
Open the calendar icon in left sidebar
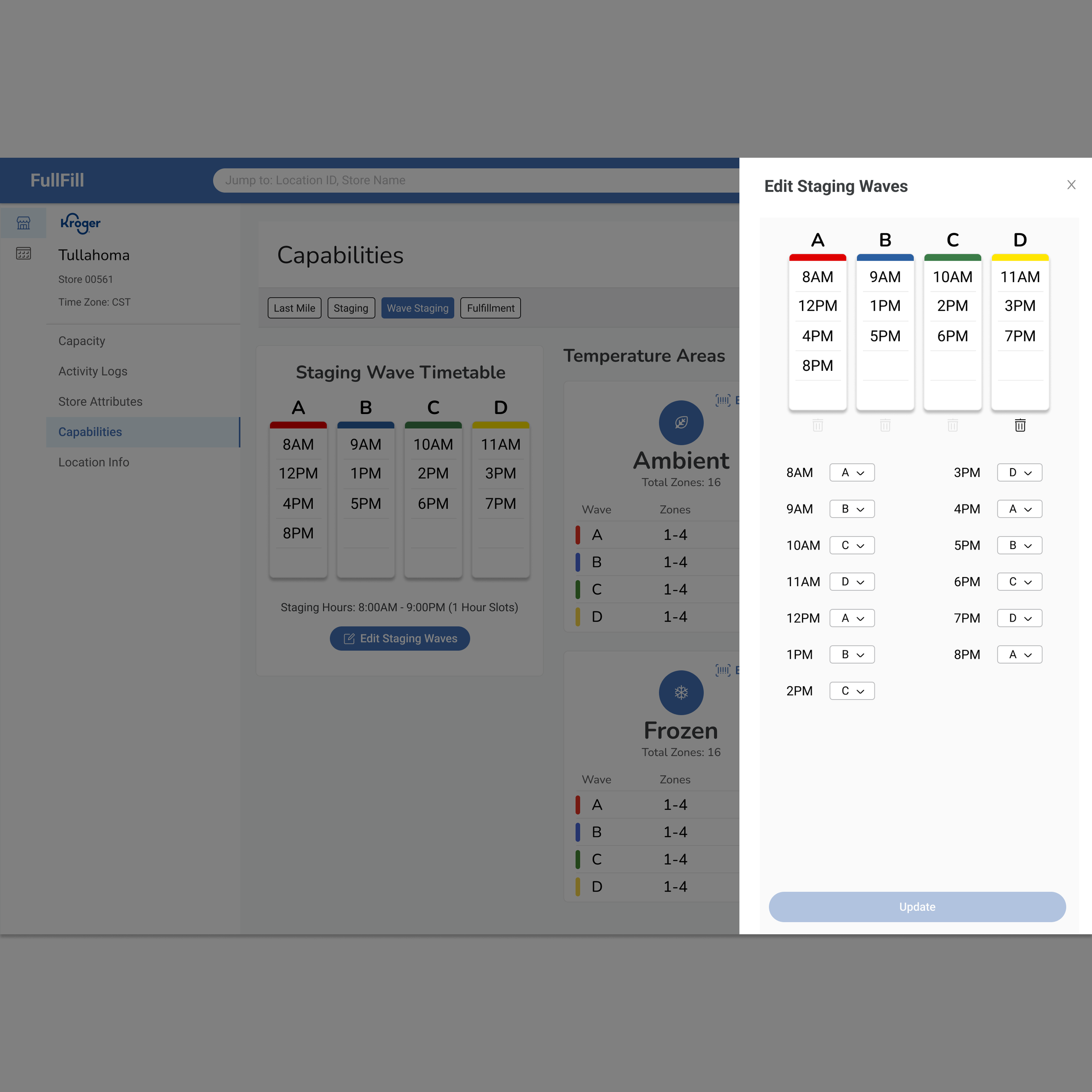tap(23, 253)
